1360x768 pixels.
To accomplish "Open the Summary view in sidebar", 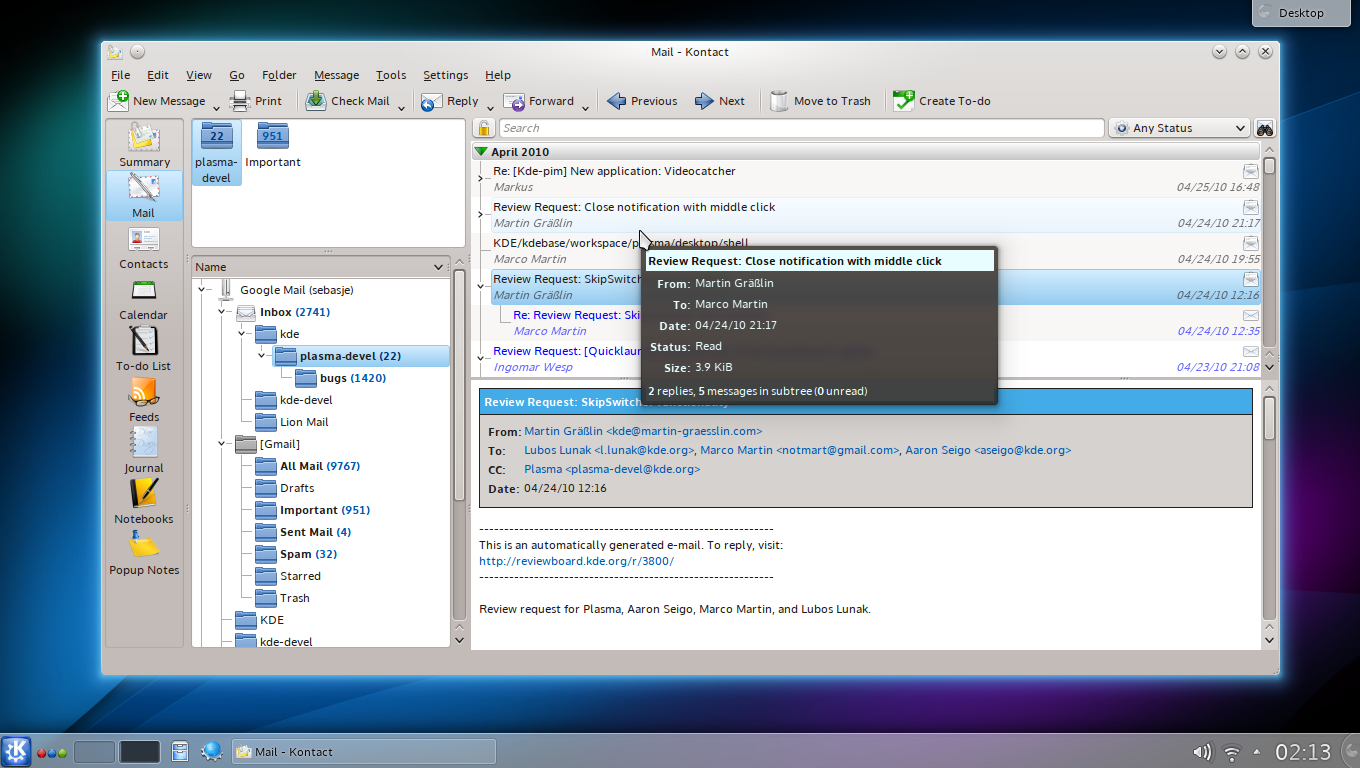I will 144,145.
